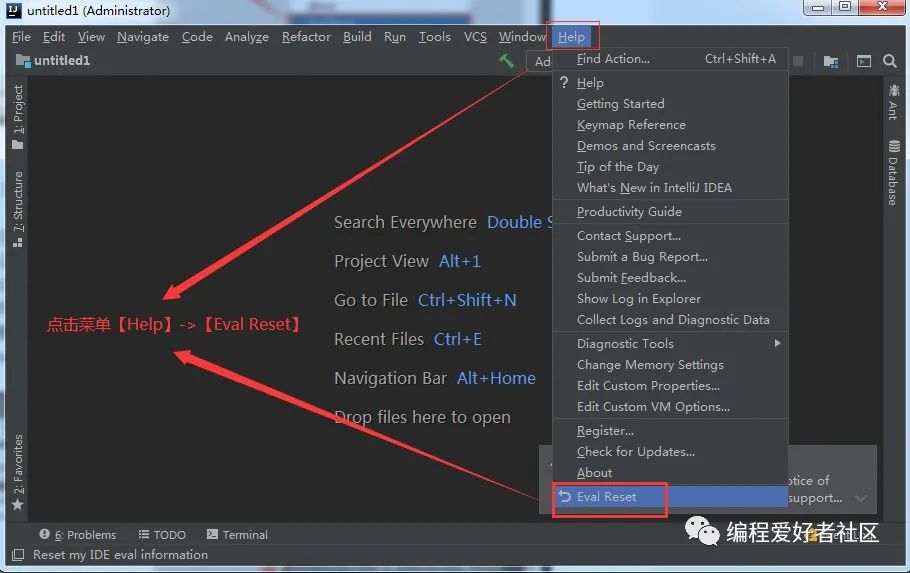Click the Structure panel icon
This screenshot has width=910, height=573.
pyautogui.click(x=18, y=242)
